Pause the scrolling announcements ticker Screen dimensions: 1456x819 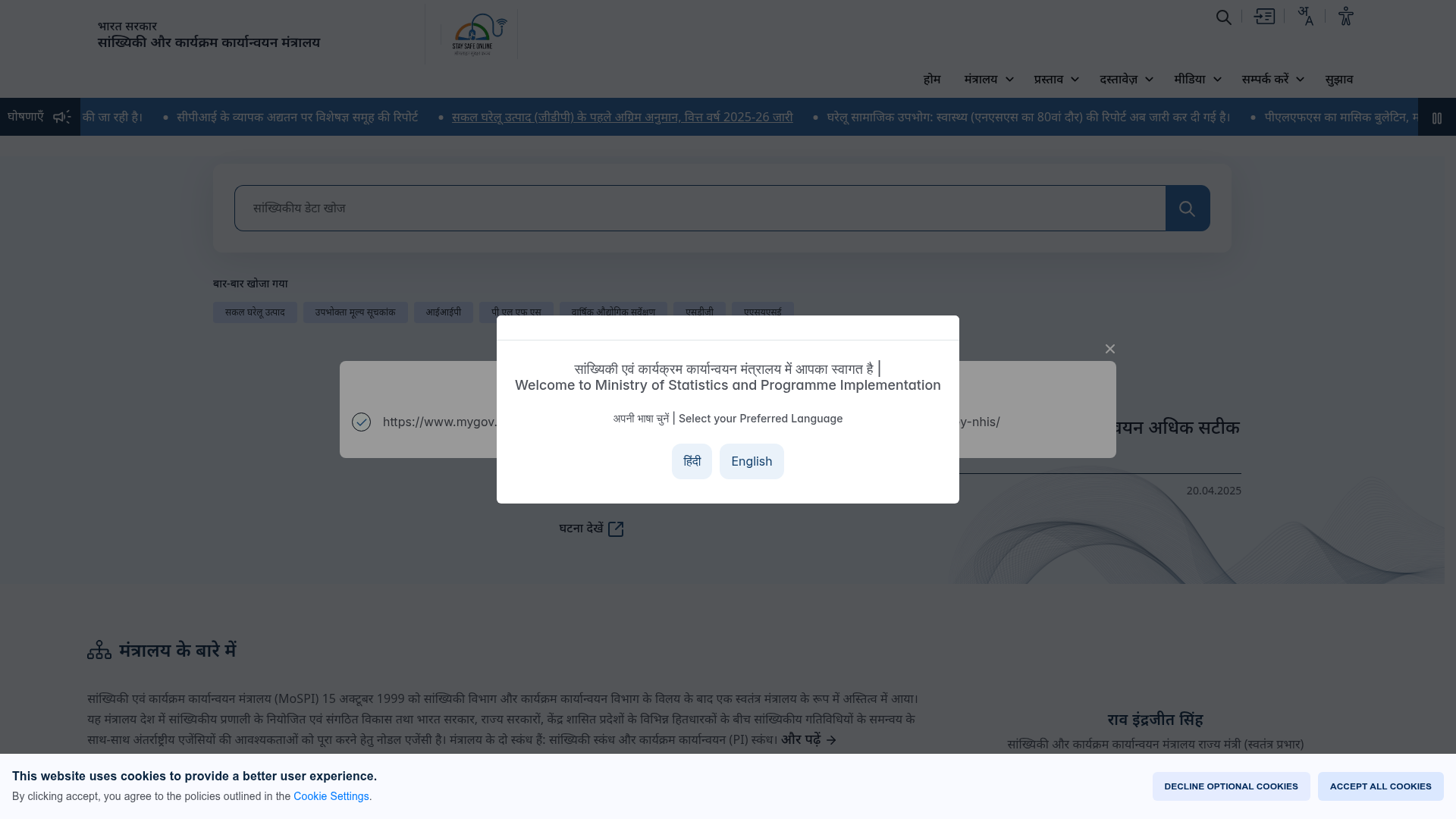pos(1437,118)
